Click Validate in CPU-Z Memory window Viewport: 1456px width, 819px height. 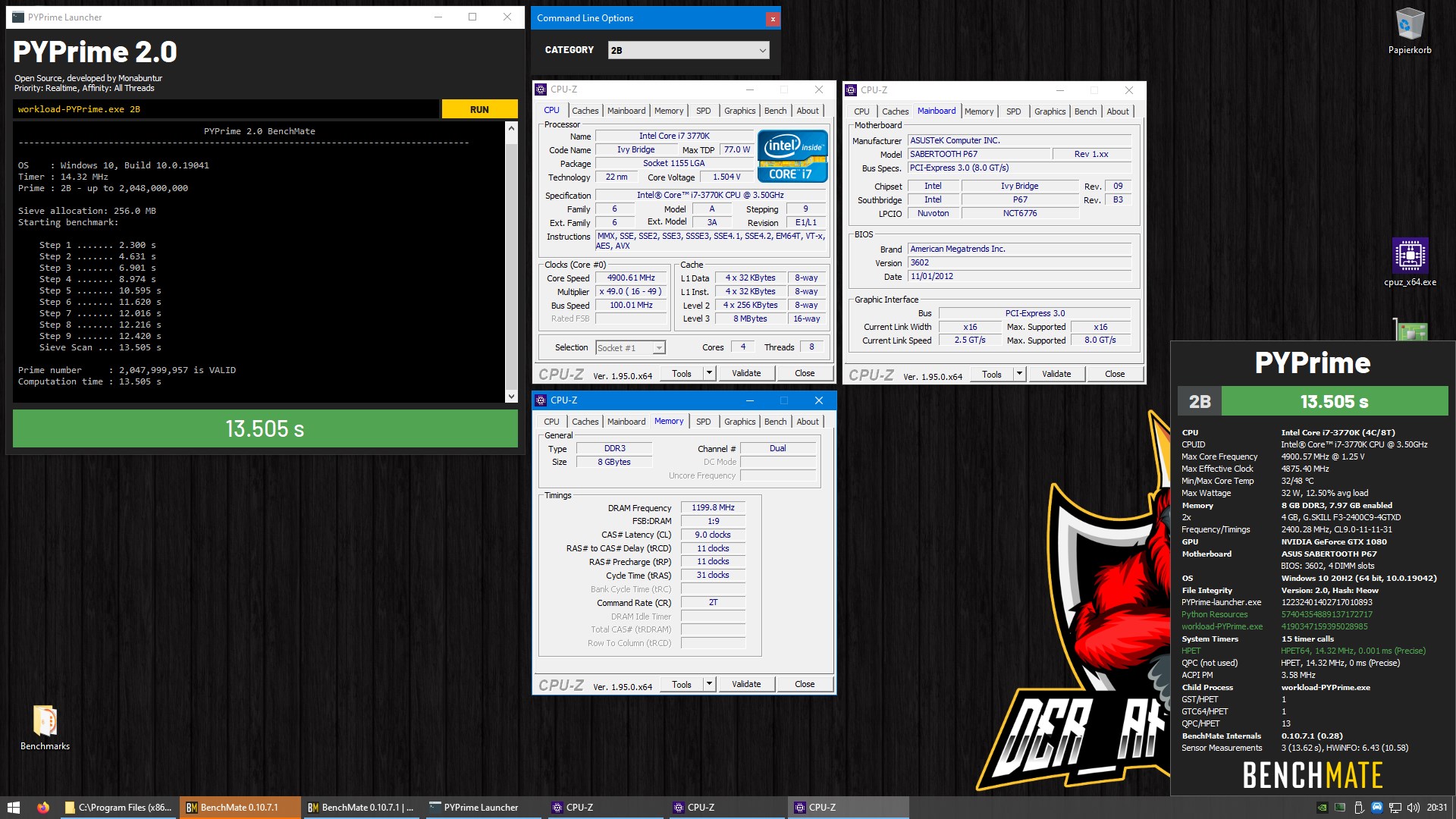click(746, 684)
